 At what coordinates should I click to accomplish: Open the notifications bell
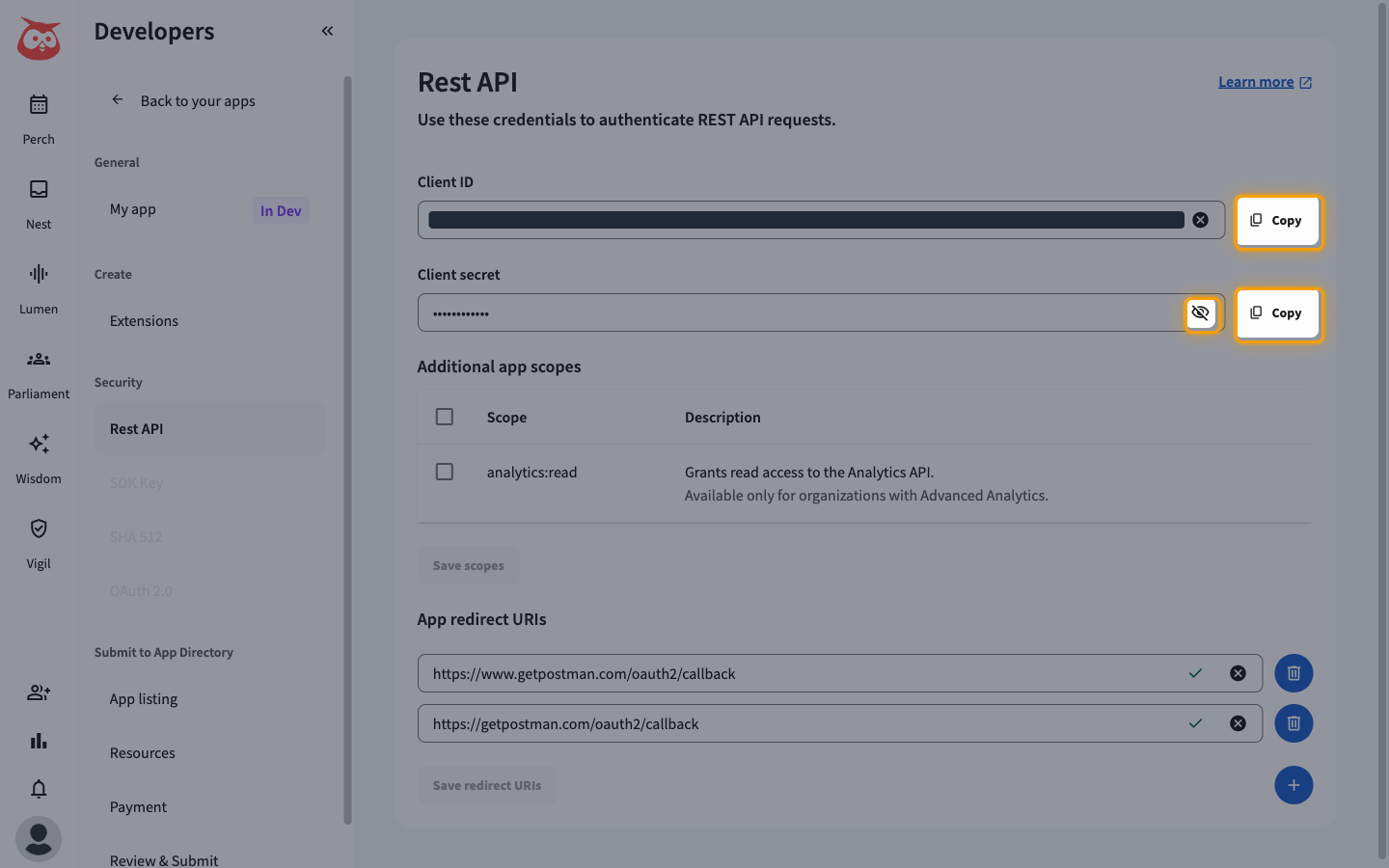click(x=39, y=789)
